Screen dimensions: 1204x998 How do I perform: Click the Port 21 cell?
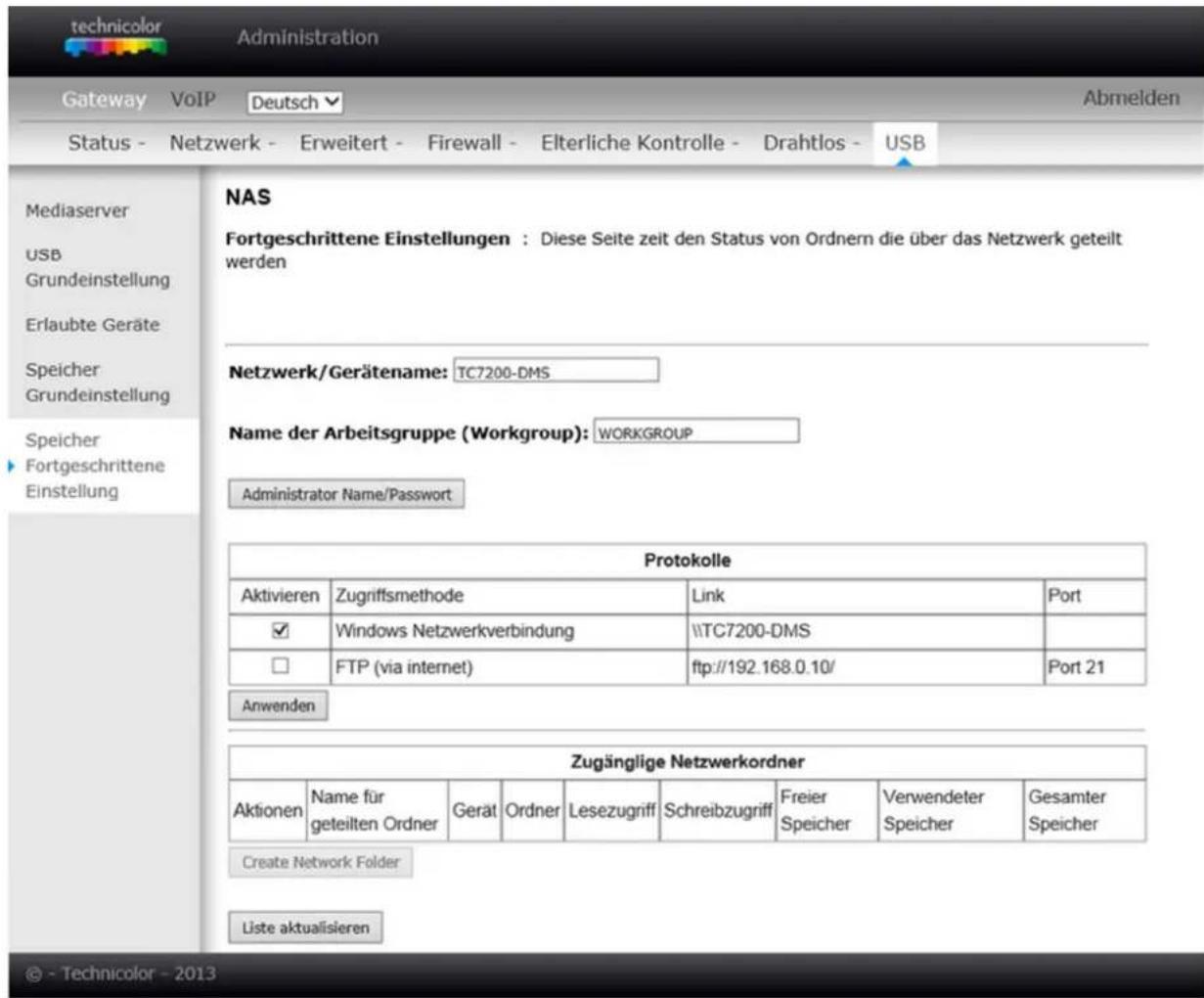1093,667
